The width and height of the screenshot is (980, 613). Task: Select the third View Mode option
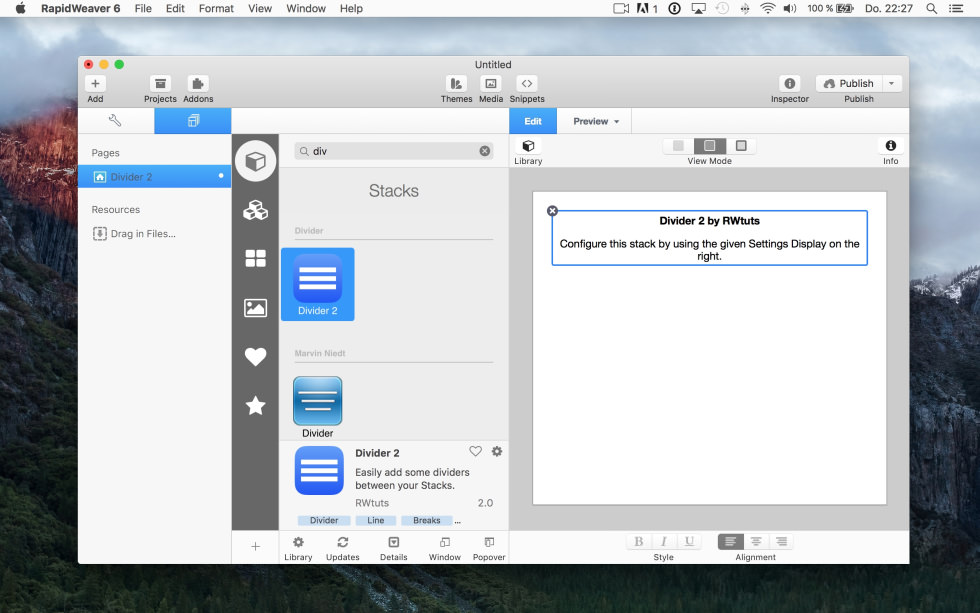click(x=741, y=146)
